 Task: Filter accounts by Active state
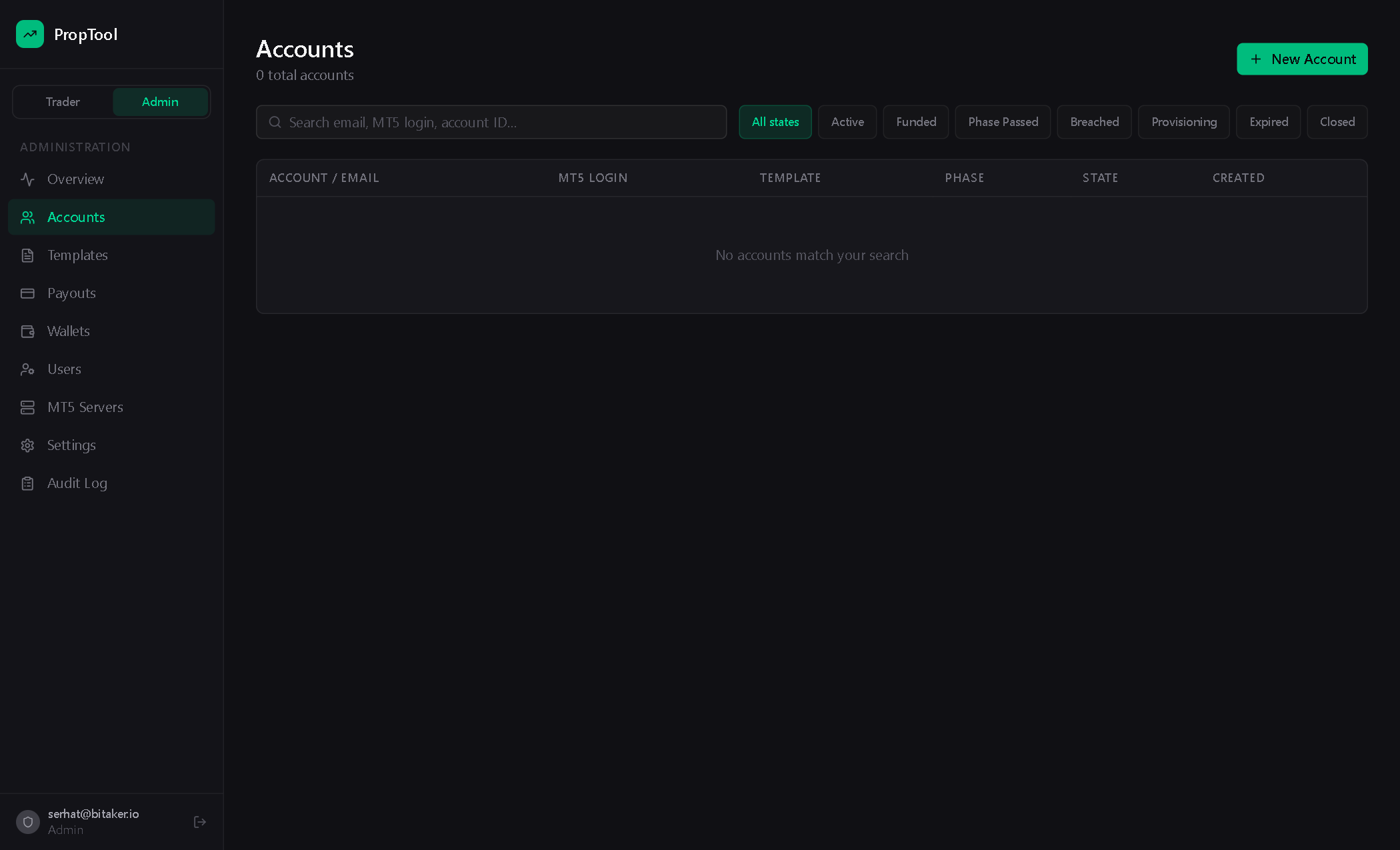847,122
